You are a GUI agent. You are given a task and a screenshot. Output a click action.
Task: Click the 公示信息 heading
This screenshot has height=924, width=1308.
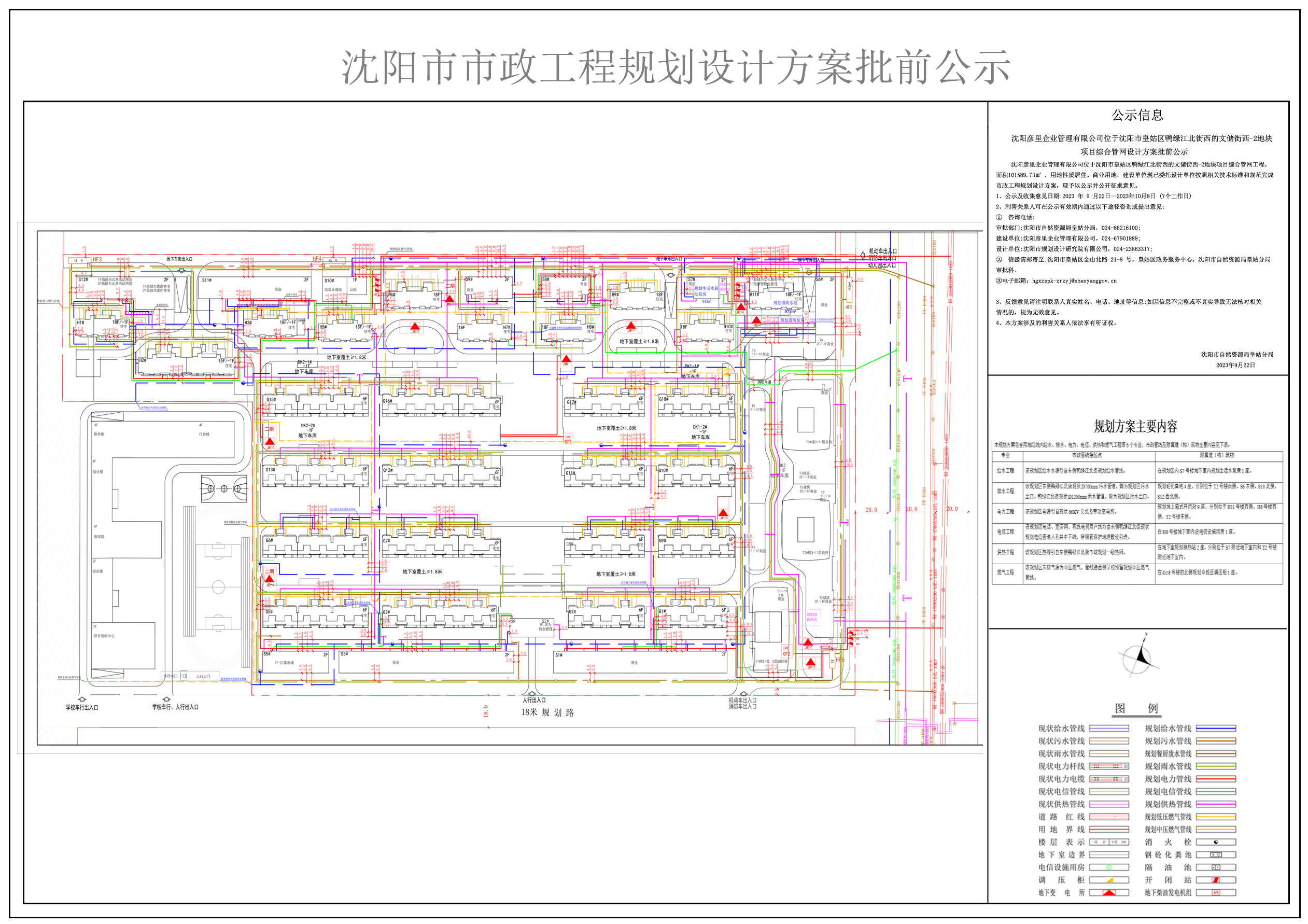point(1137,115)
